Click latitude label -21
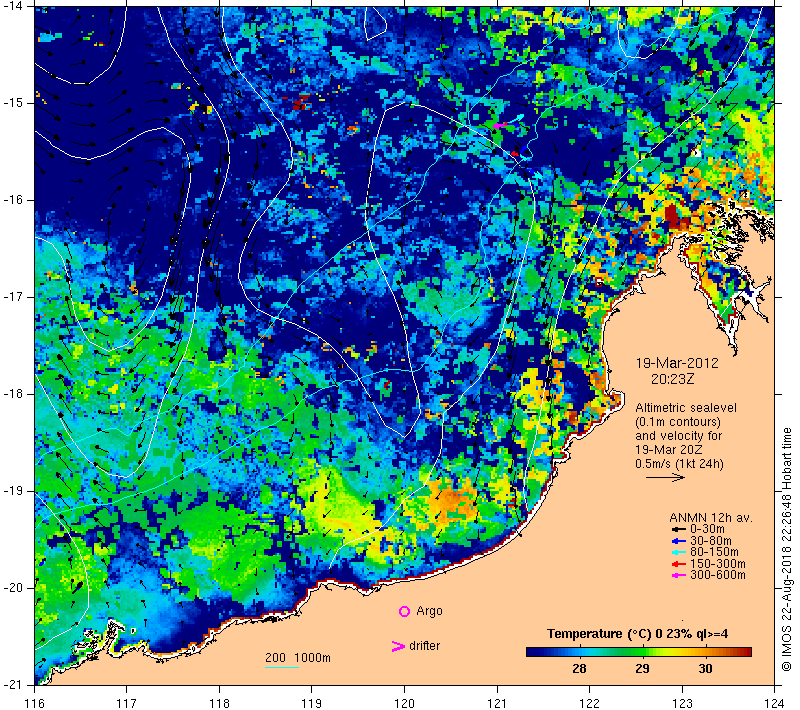The width and height of the screenshot is (800, 710). coord(12,684)
